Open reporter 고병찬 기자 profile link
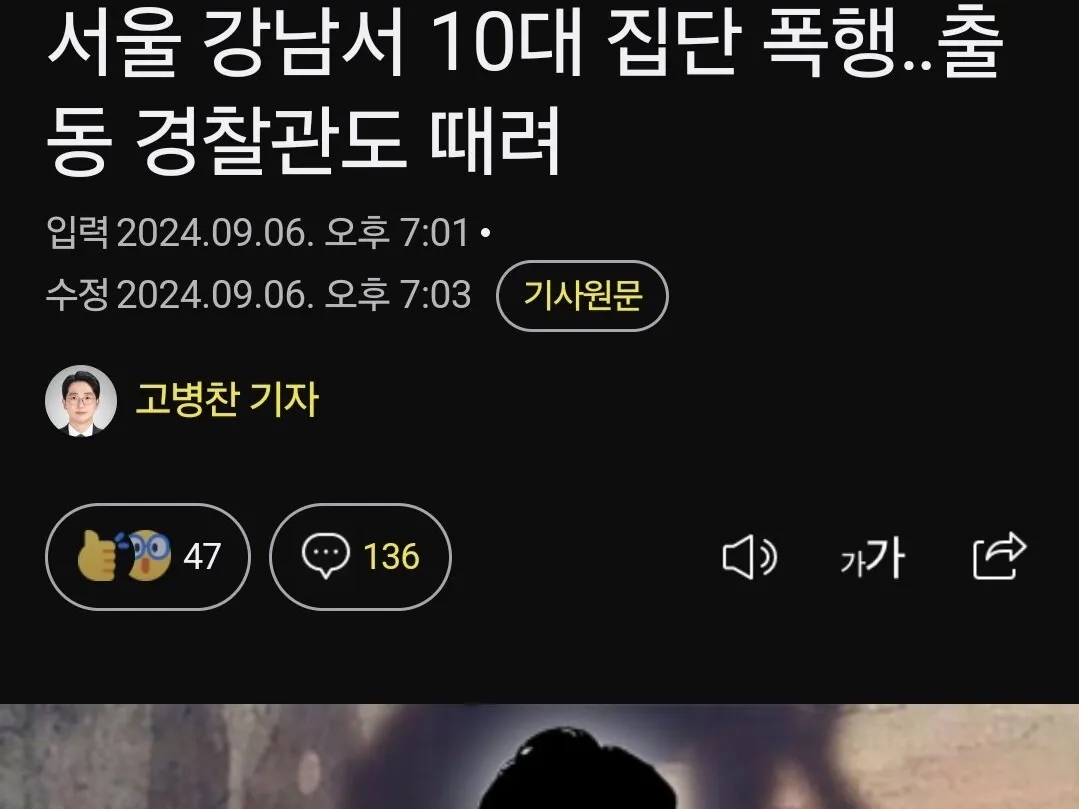 227,400
